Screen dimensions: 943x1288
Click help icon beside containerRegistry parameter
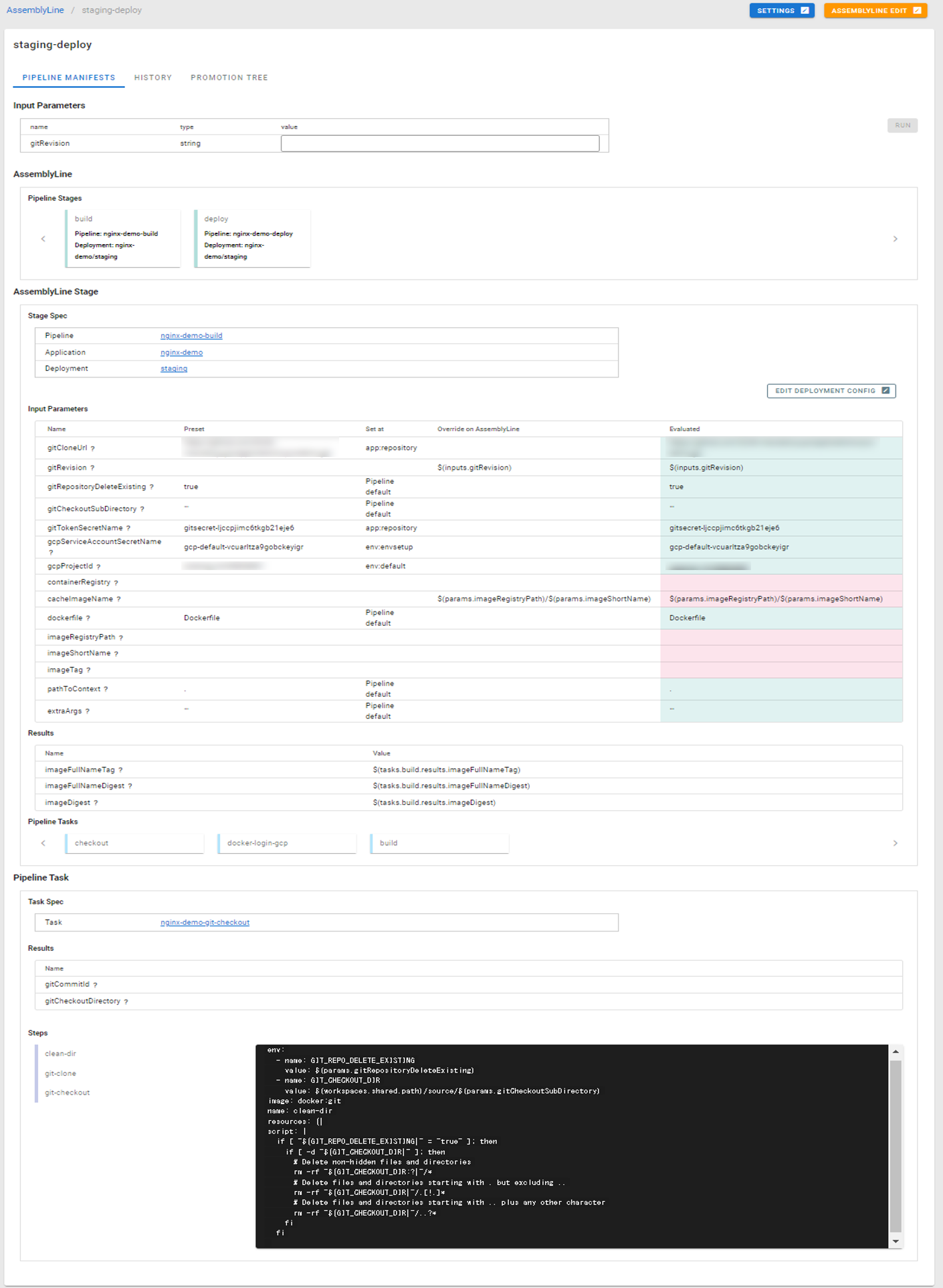pyautogui.click(x=116, y=583)
